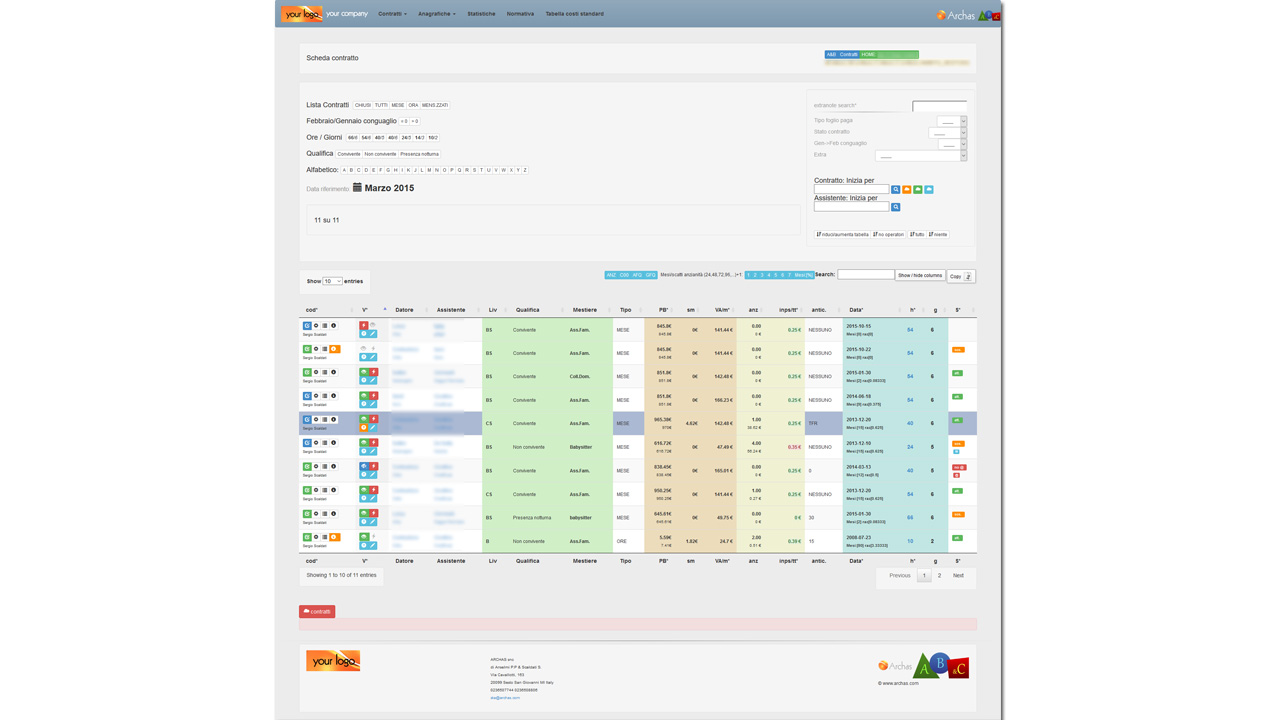Screen dimensions: 1280x720
Task: Click the orange icon beside Contratto search
Action: tap(907, 189)
